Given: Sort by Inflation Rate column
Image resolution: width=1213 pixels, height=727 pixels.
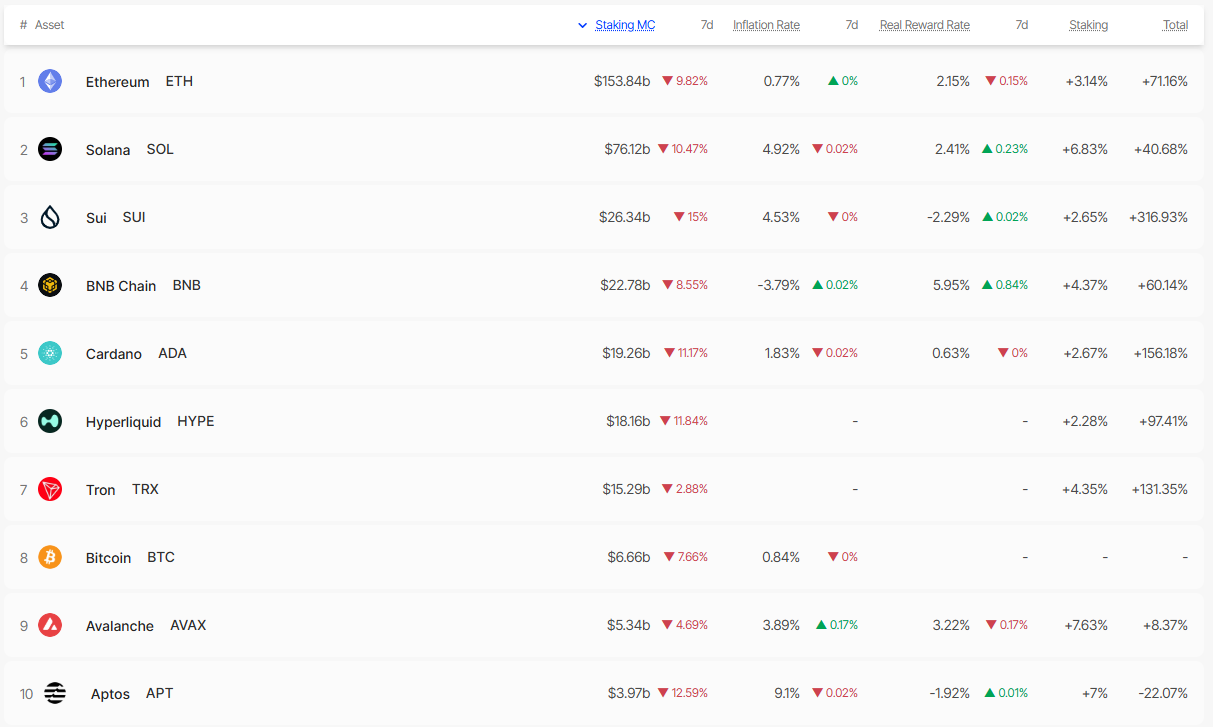Looking at the screenshot, I should point(766,25).
